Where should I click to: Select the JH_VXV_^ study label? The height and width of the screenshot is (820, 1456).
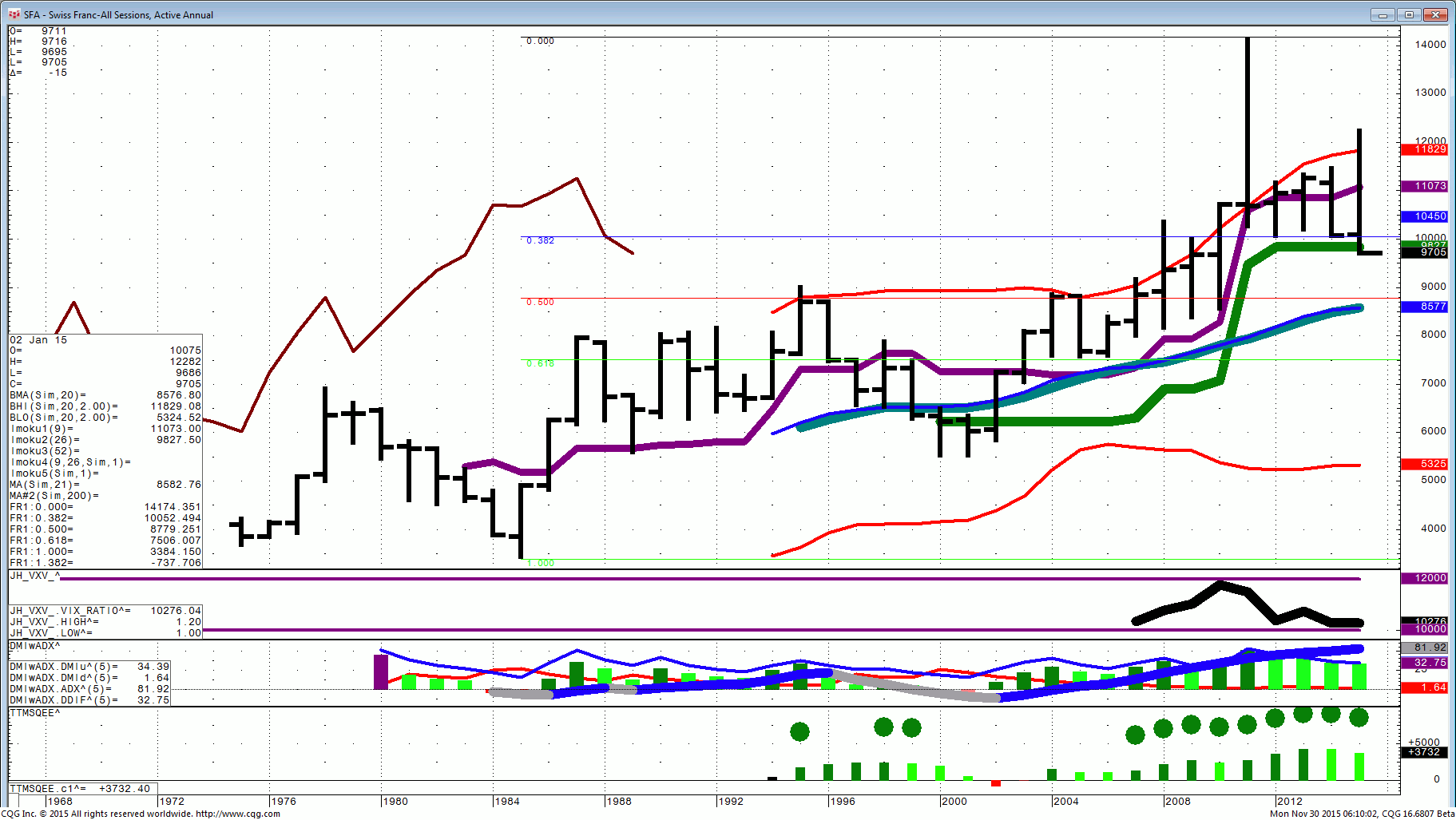coord(34,575)
